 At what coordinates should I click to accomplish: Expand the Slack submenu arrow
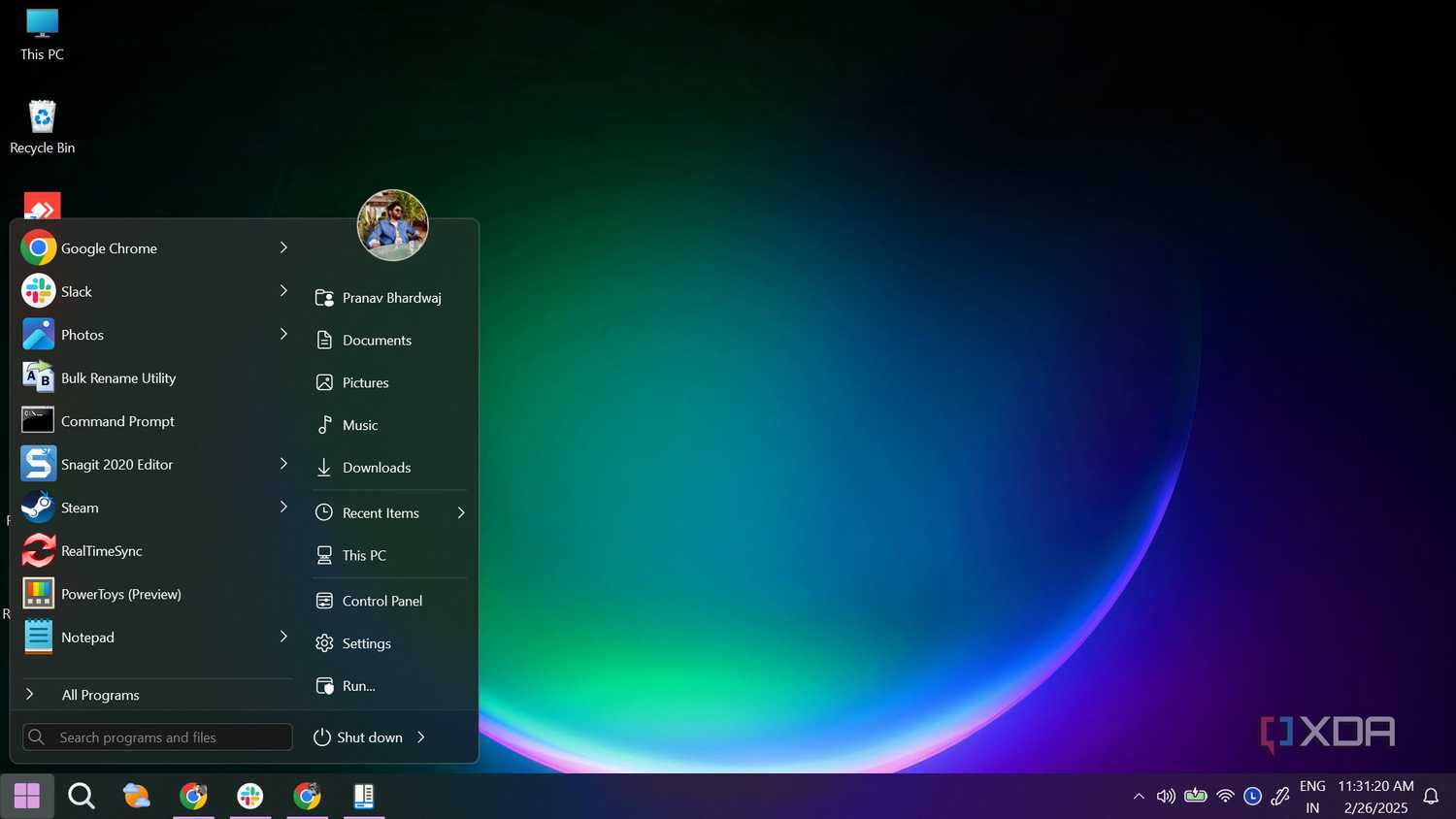(283, 290)
